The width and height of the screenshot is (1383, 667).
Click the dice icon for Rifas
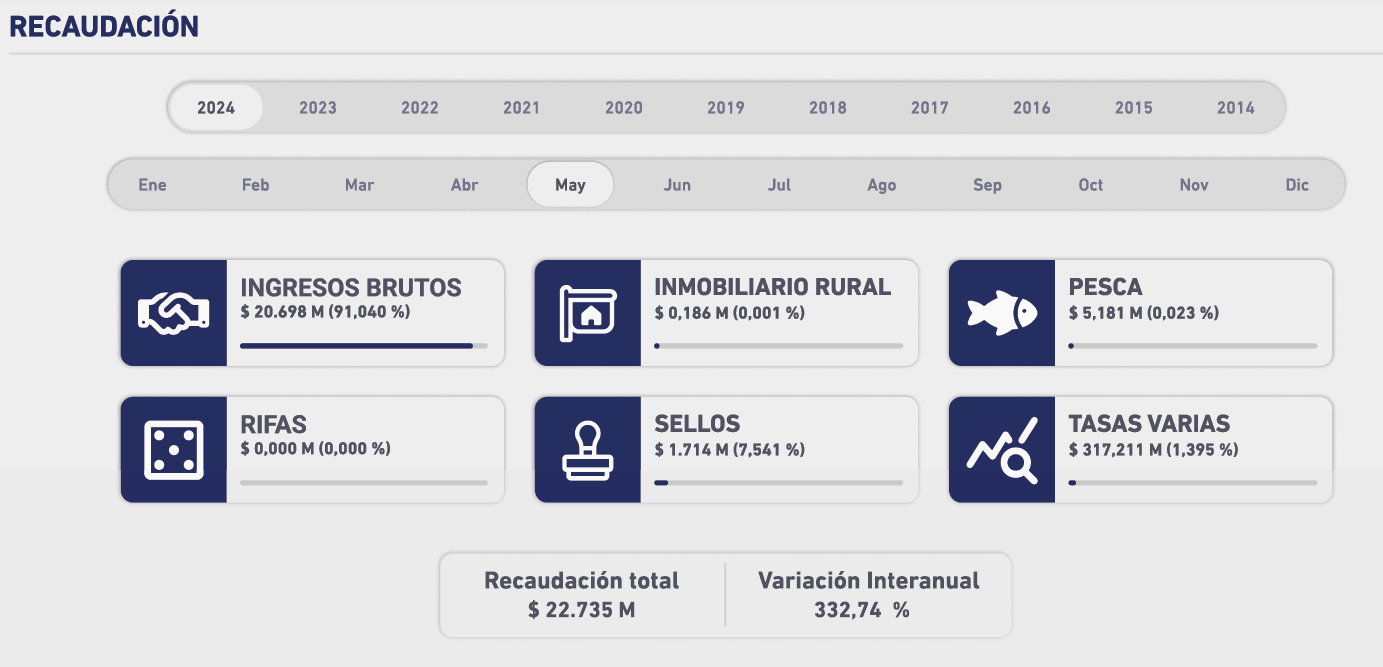point(173,449)
